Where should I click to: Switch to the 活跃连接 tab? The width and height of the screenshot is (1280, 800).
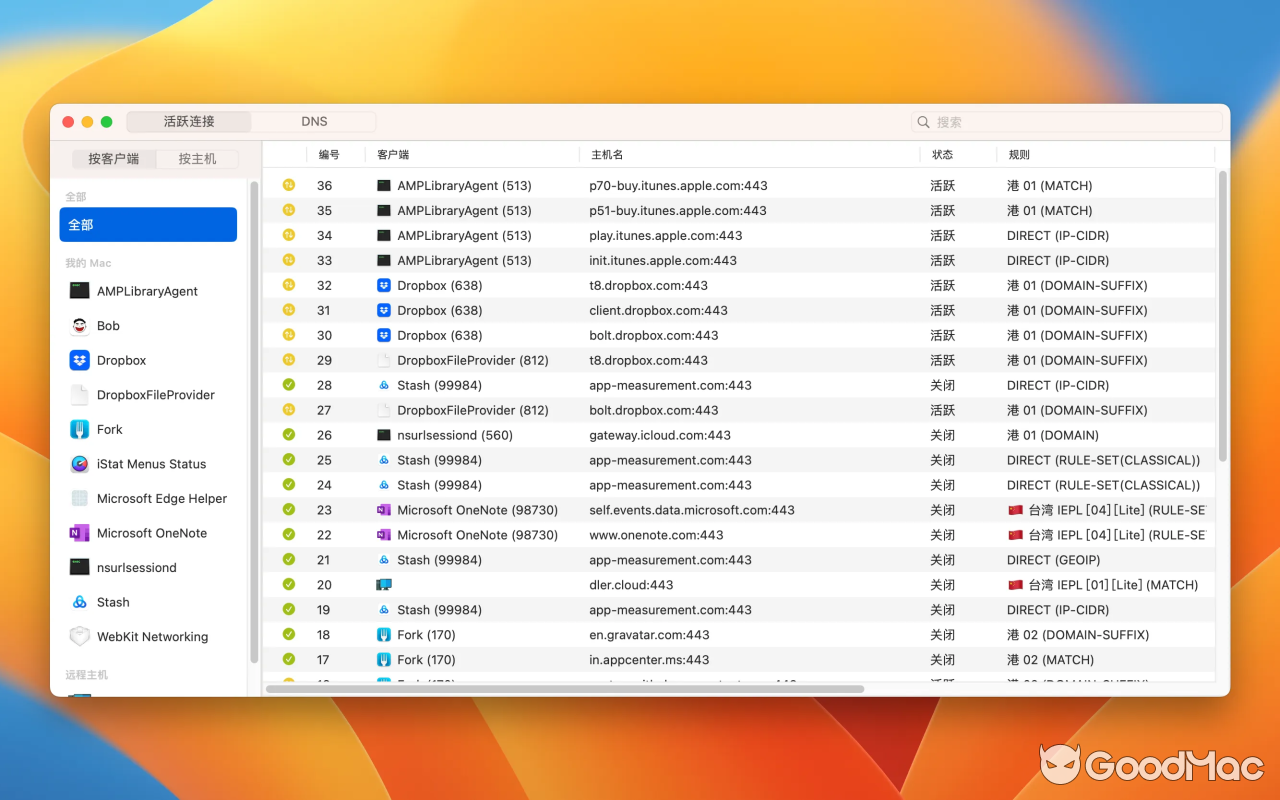coord(188,121)
